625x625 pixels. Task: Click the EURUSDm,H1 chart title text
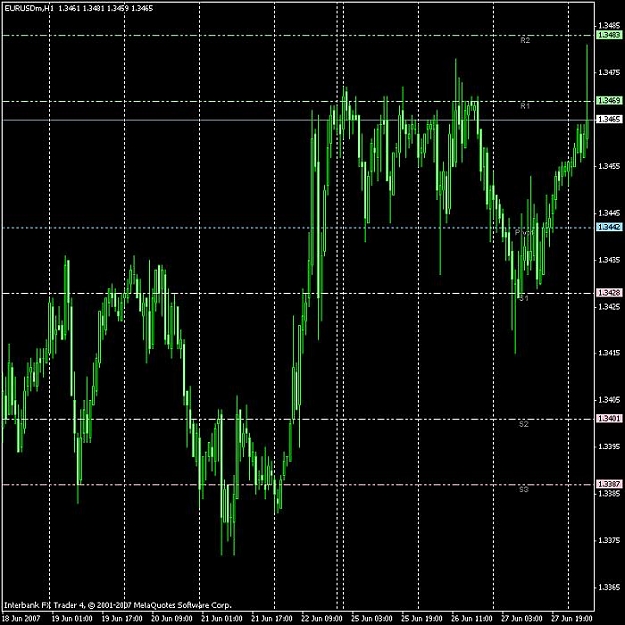[x=28, y=8]
